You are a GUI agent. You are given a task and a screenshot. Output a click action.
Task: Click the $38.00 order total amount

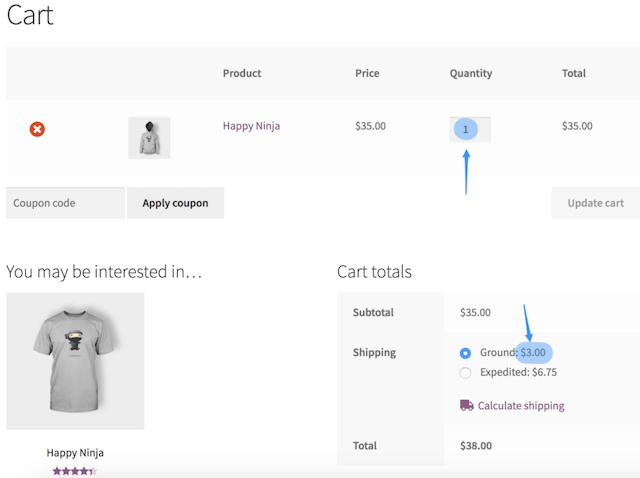[x=476, y=446]
